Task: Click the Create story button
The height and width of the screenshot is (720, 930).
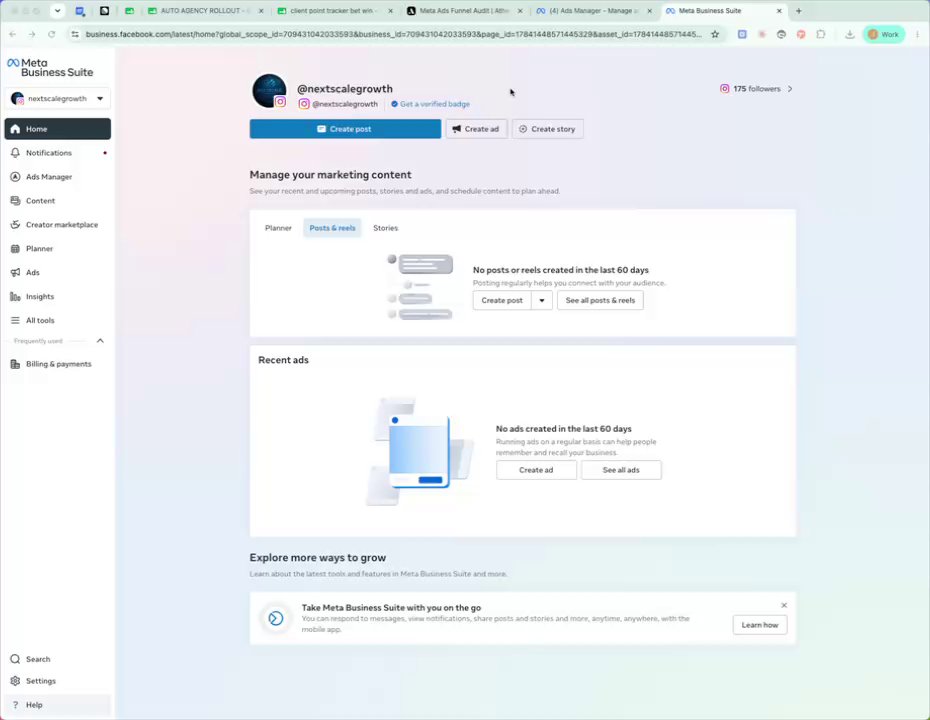Action: tap(547, 129)
